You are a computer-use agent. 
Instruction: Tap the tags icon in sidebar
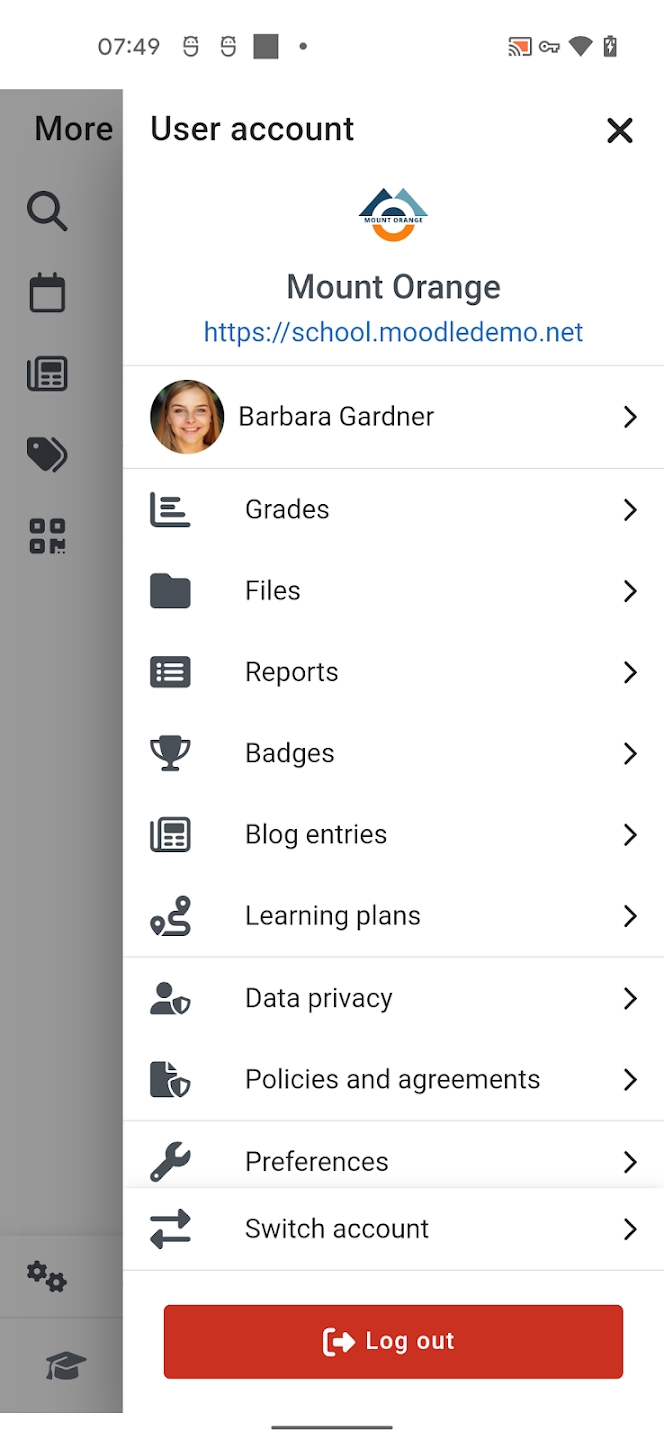coord(47,455)
